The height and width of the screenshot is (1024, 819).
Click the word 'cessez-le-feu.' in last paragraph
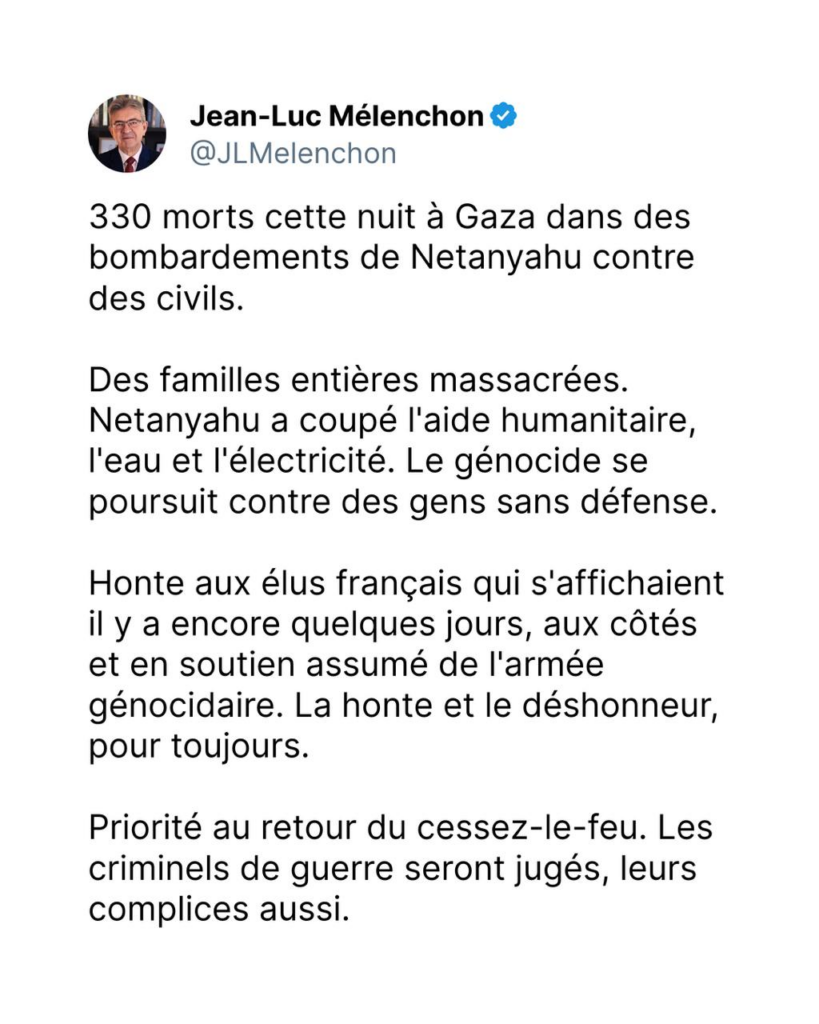(532, 828)
